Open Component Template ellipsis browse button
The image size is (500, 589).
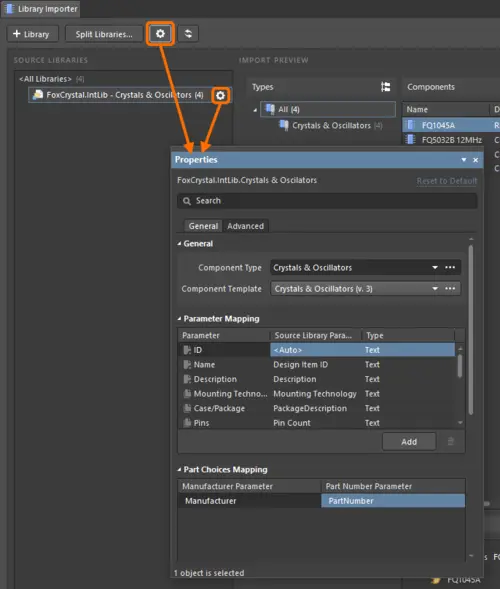450,288
